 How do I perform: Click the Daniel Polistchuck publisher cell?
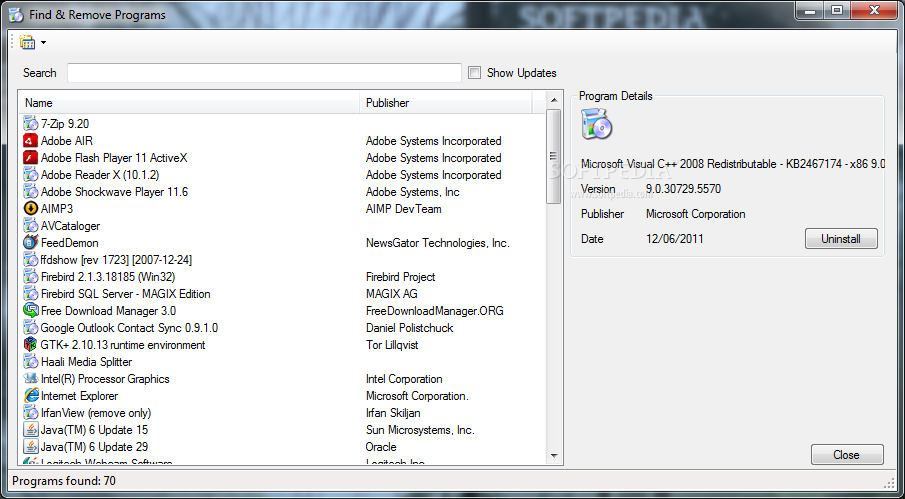click(x=409, y=328)
